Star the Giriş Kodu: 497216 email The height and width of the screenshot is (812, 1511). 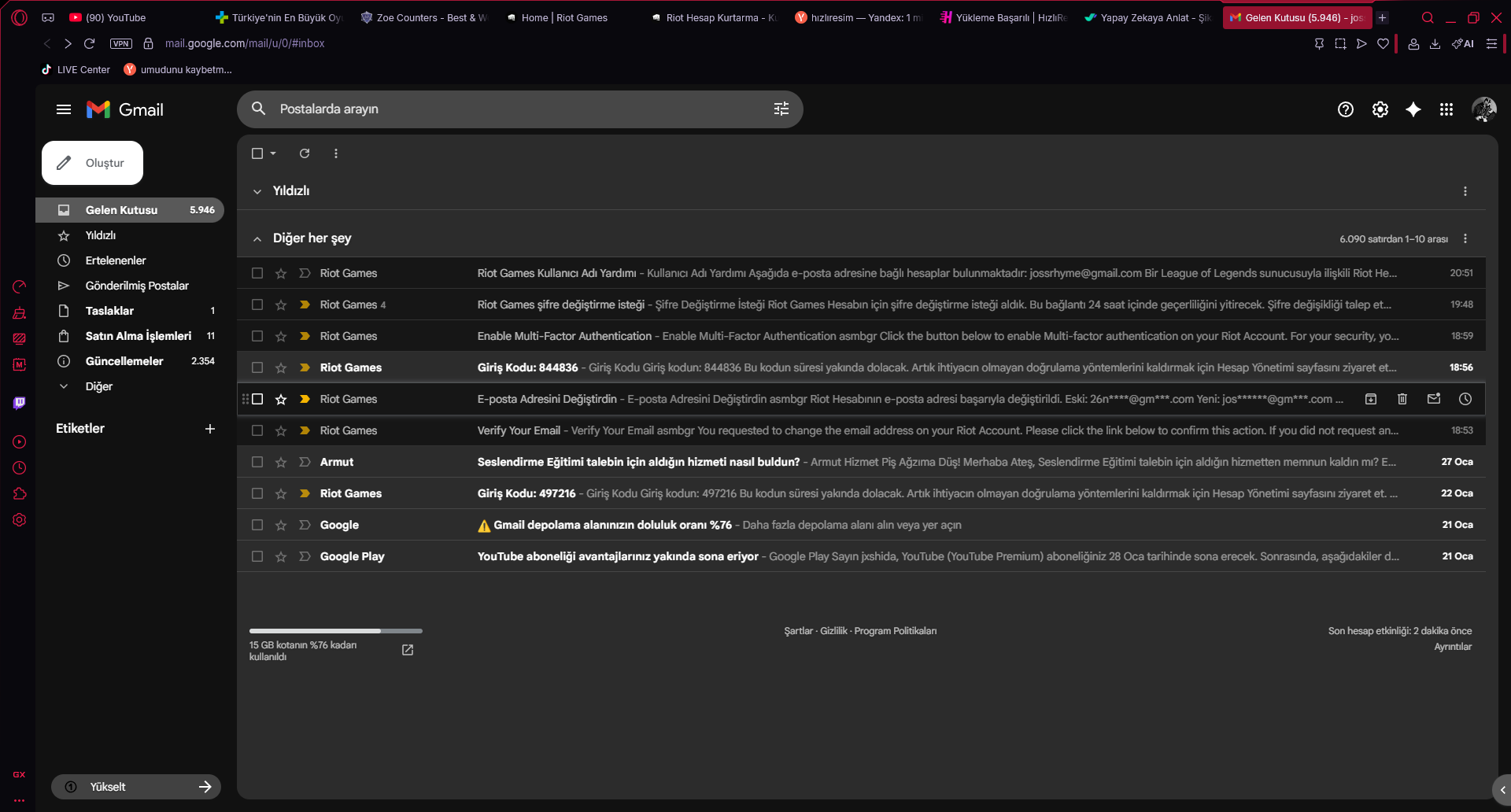(x=281, y=493)
